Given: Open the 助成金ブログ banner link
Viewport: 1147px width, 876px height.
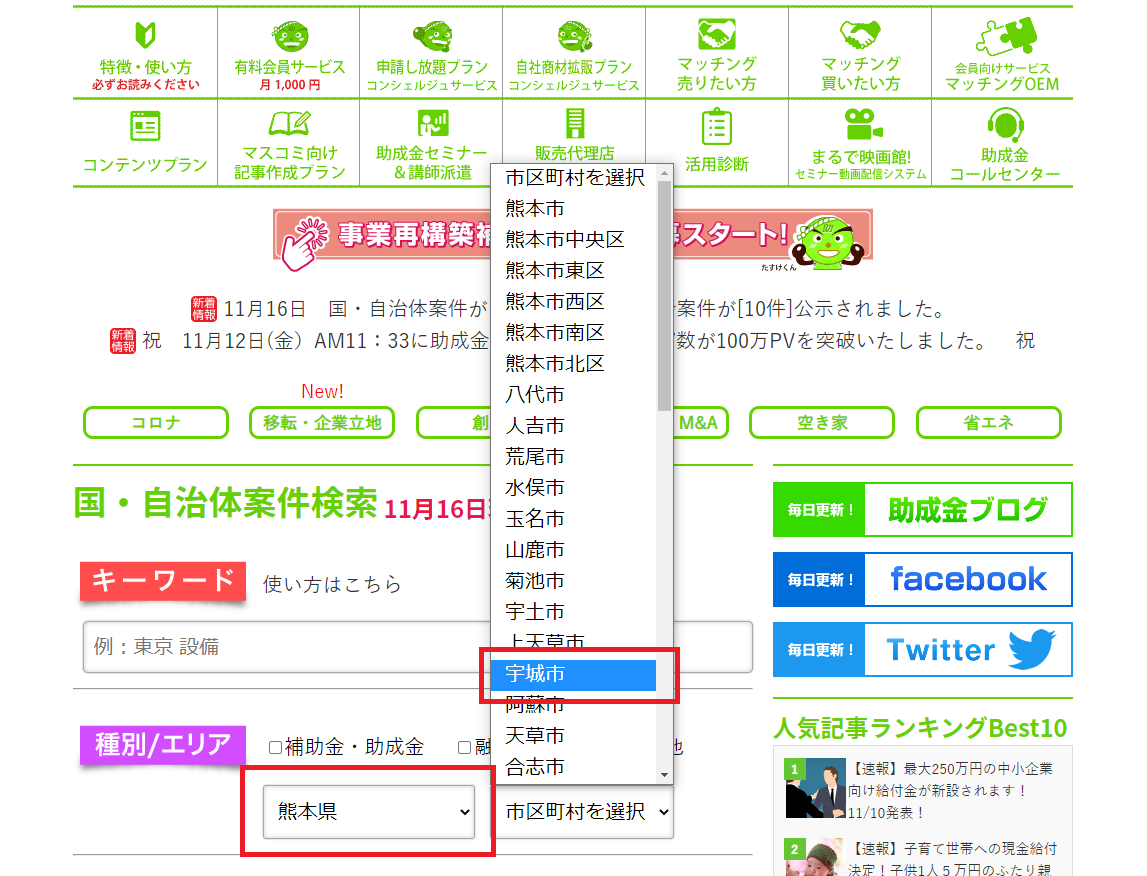Looking at the screenshot, I should [x=921, y=510].
